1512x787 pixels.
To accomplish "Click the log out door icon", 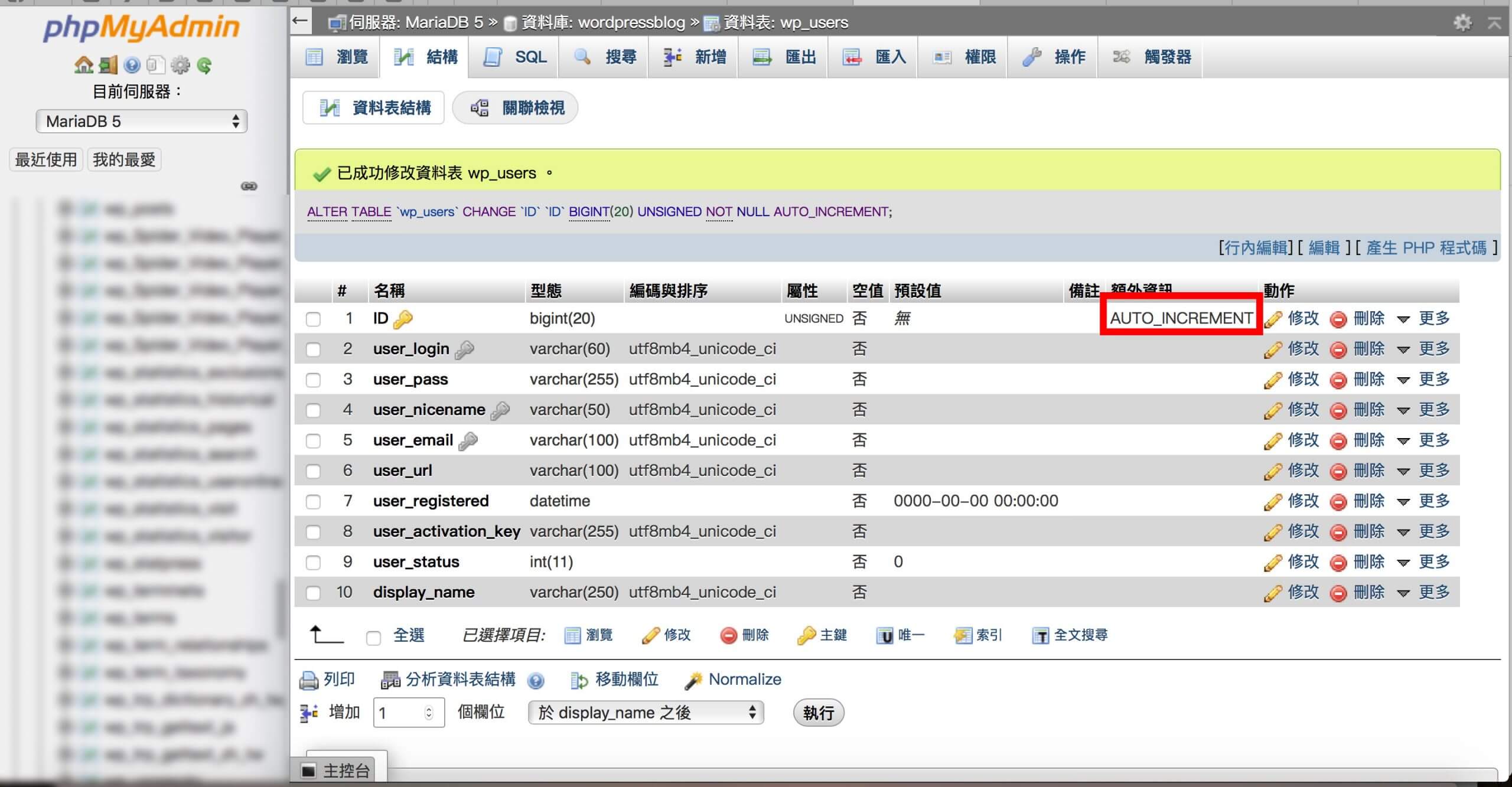I will (x=108, y=65).
